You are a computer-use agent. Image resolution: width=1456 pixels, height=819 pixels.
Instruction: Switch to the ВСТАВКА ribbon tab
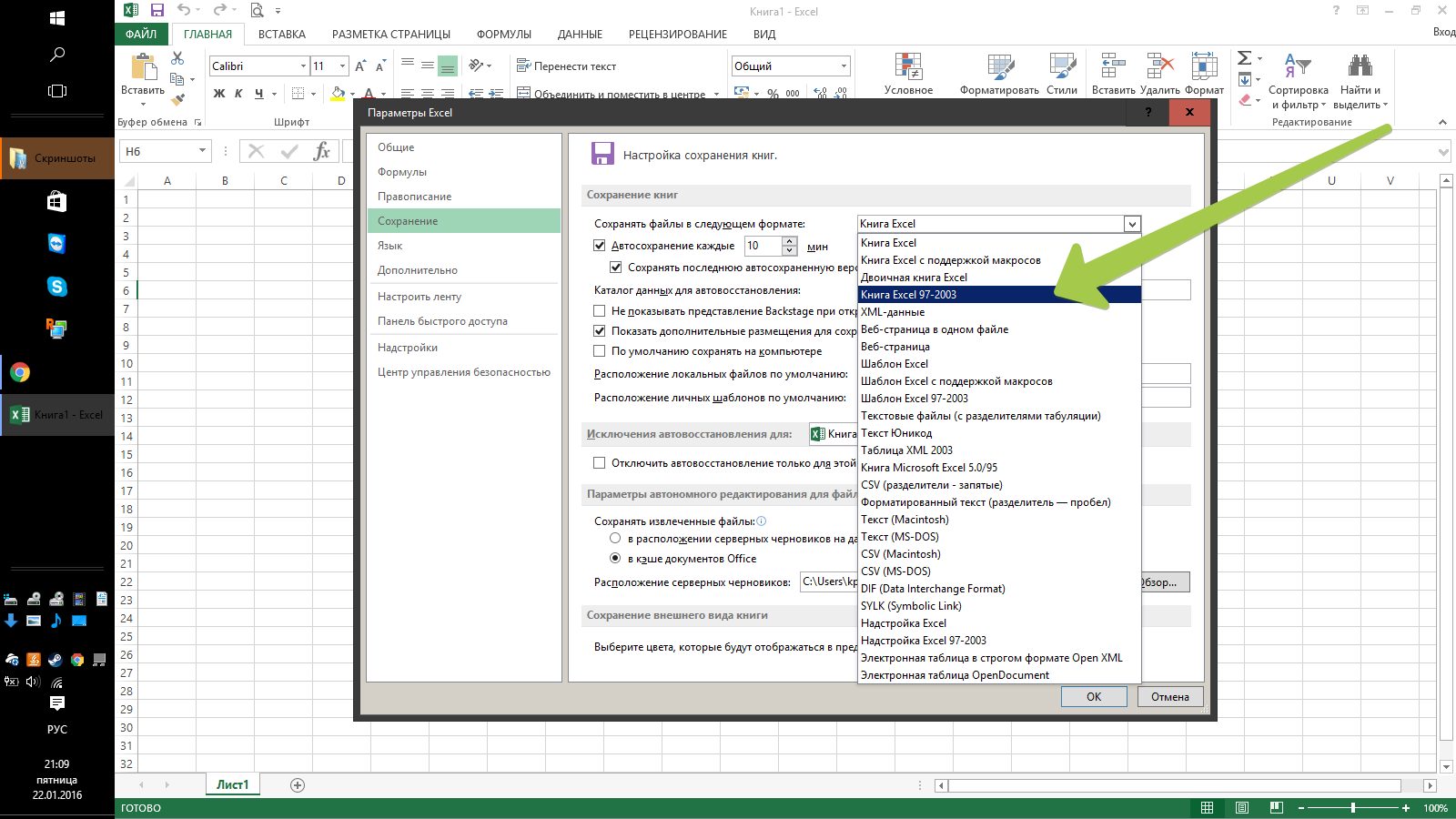point(282,35)
